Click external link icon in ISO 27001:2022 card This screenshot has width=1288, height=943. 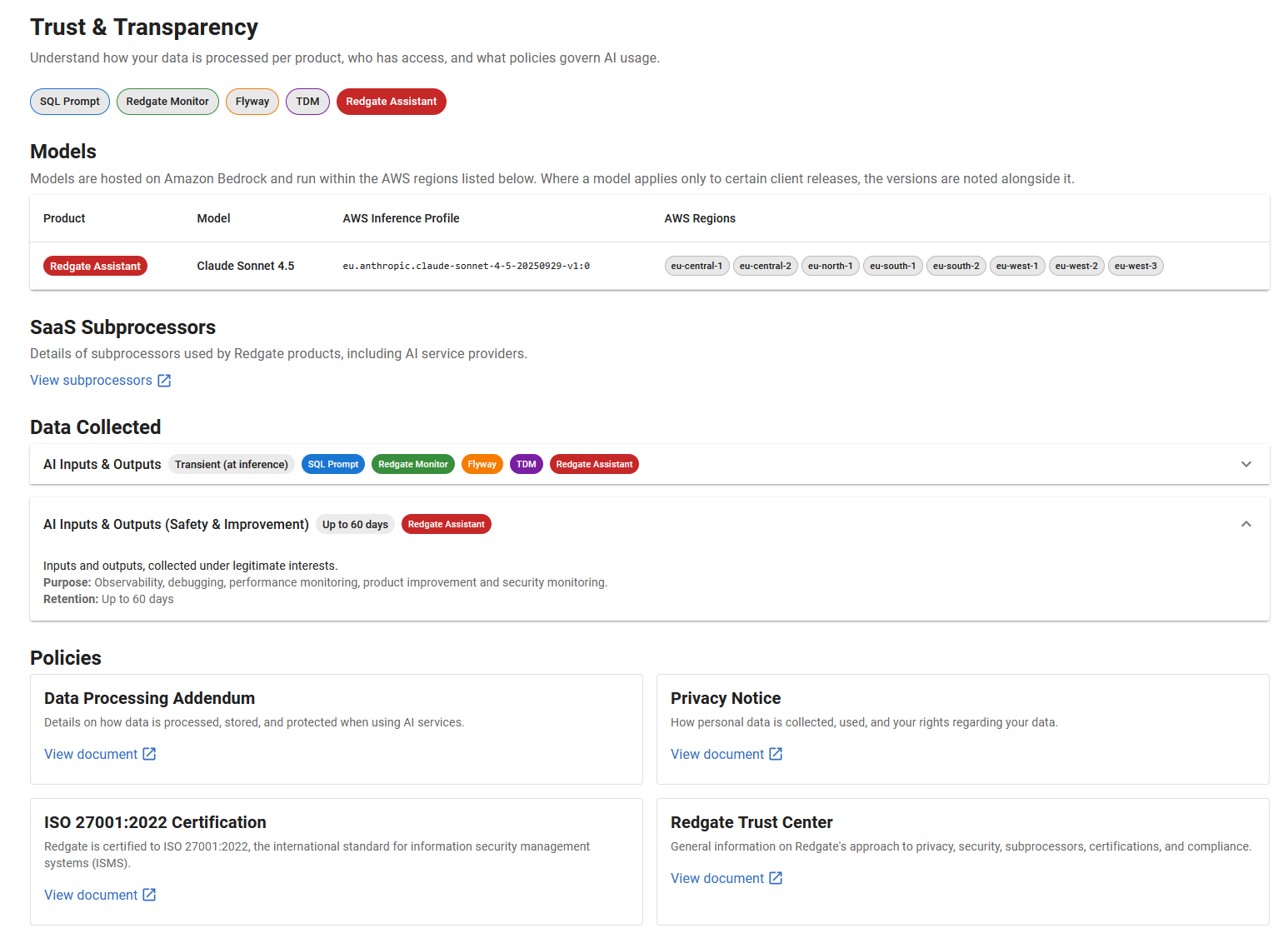pyautogui.click(x=149, y=895)
